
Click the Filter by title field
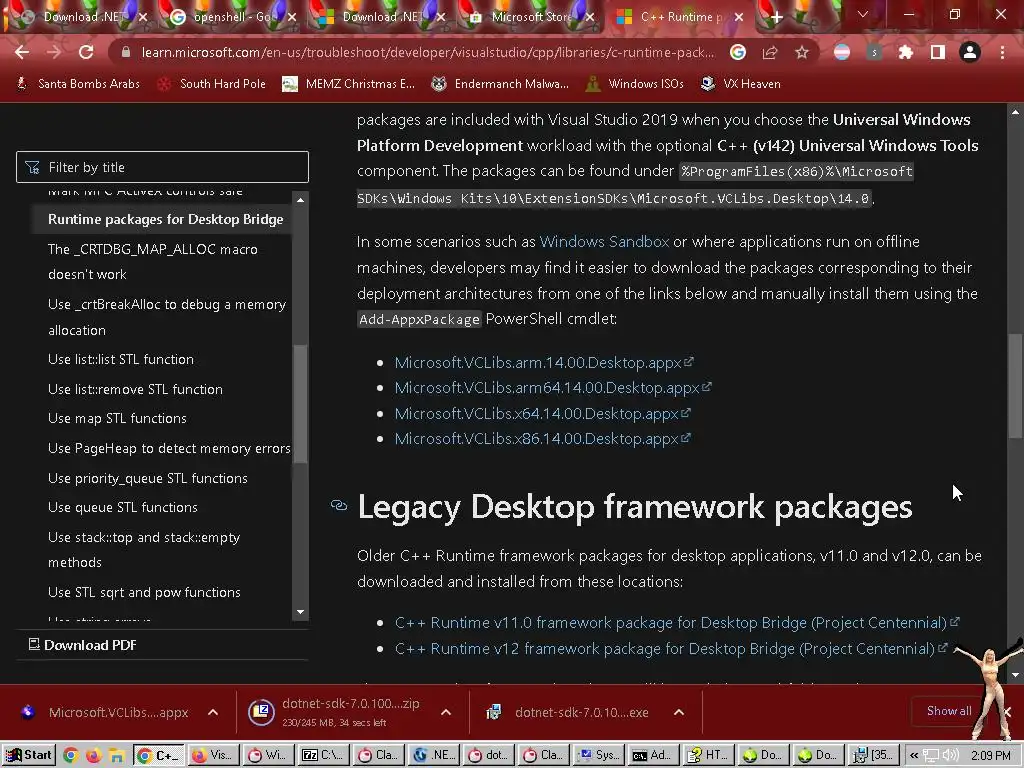(x=163, y=167)
